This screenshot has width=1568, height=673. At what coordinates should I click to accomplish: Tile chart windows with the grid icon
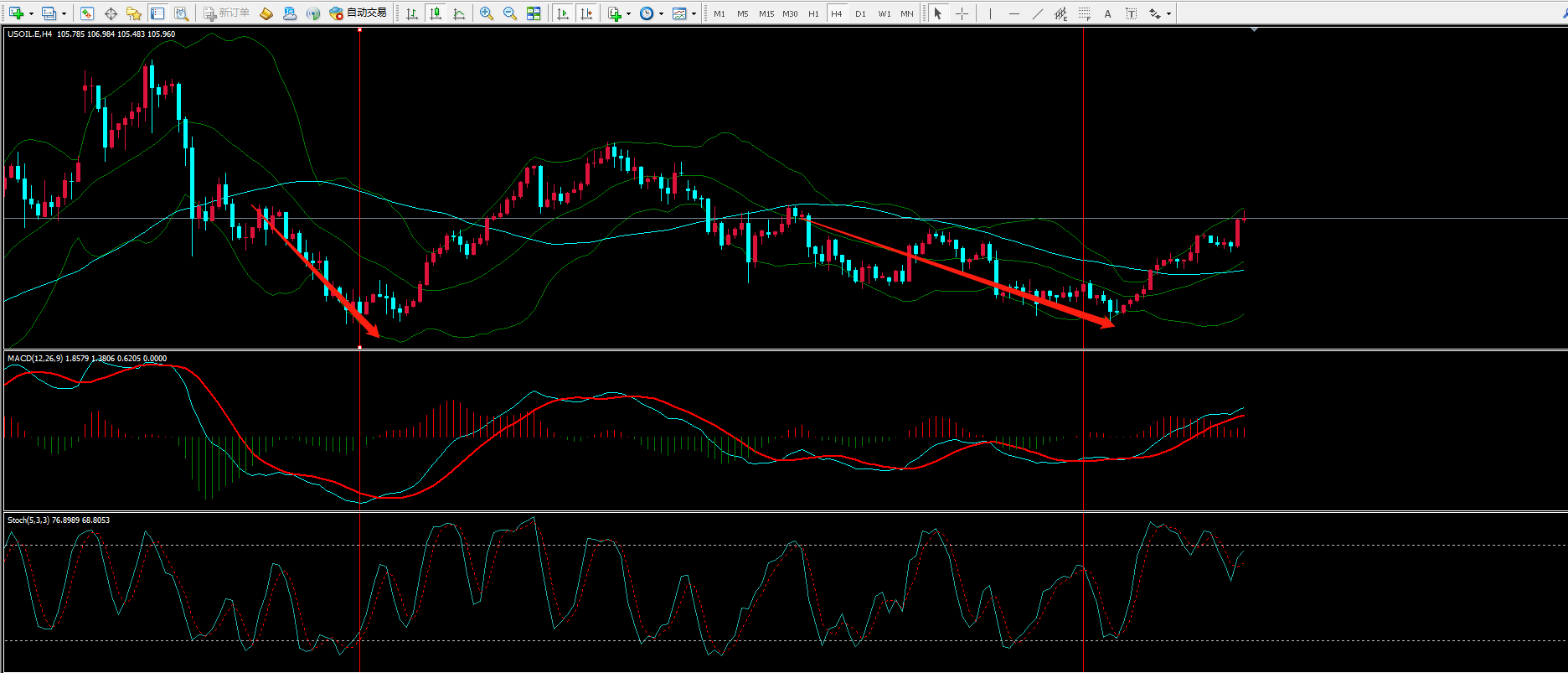pos(534,13)
